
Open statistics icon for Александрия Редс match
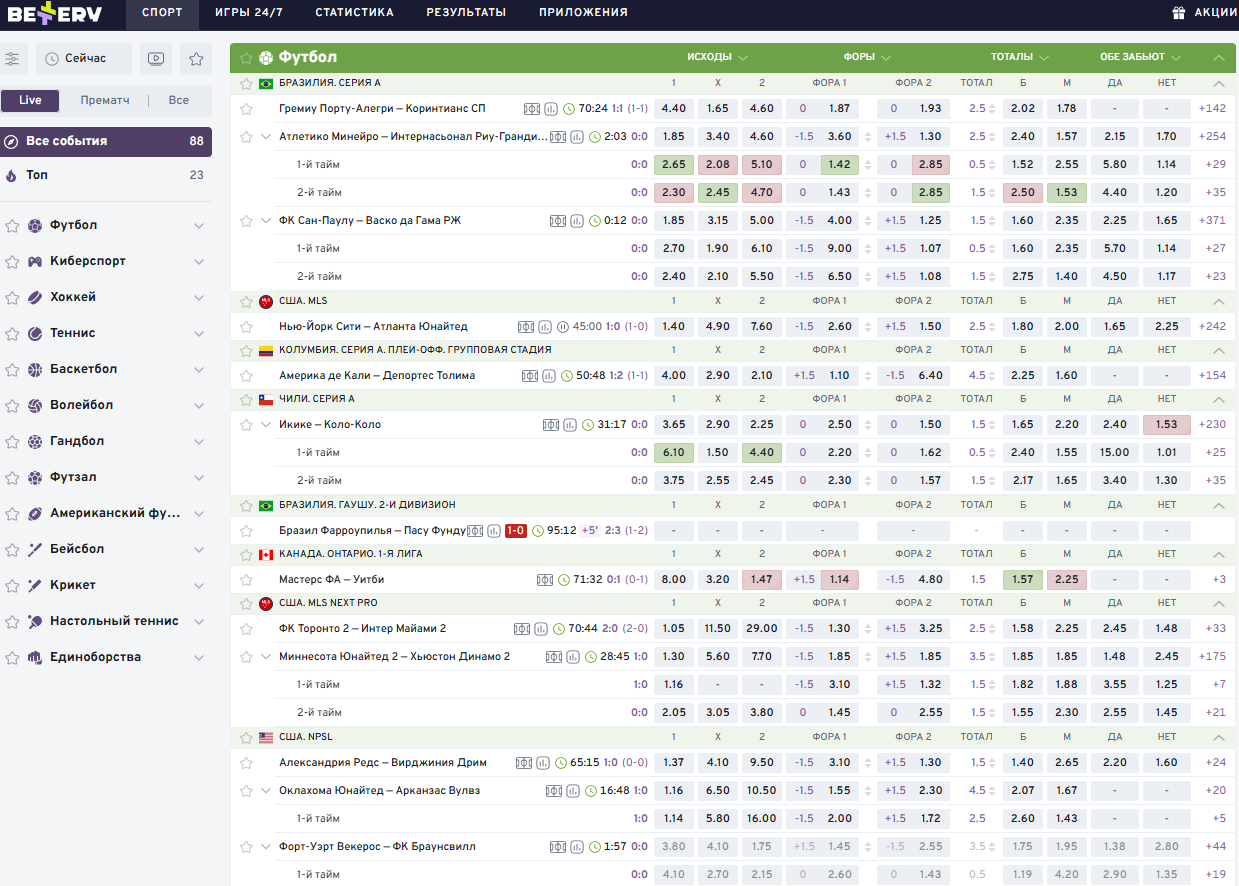pos(541,762)
